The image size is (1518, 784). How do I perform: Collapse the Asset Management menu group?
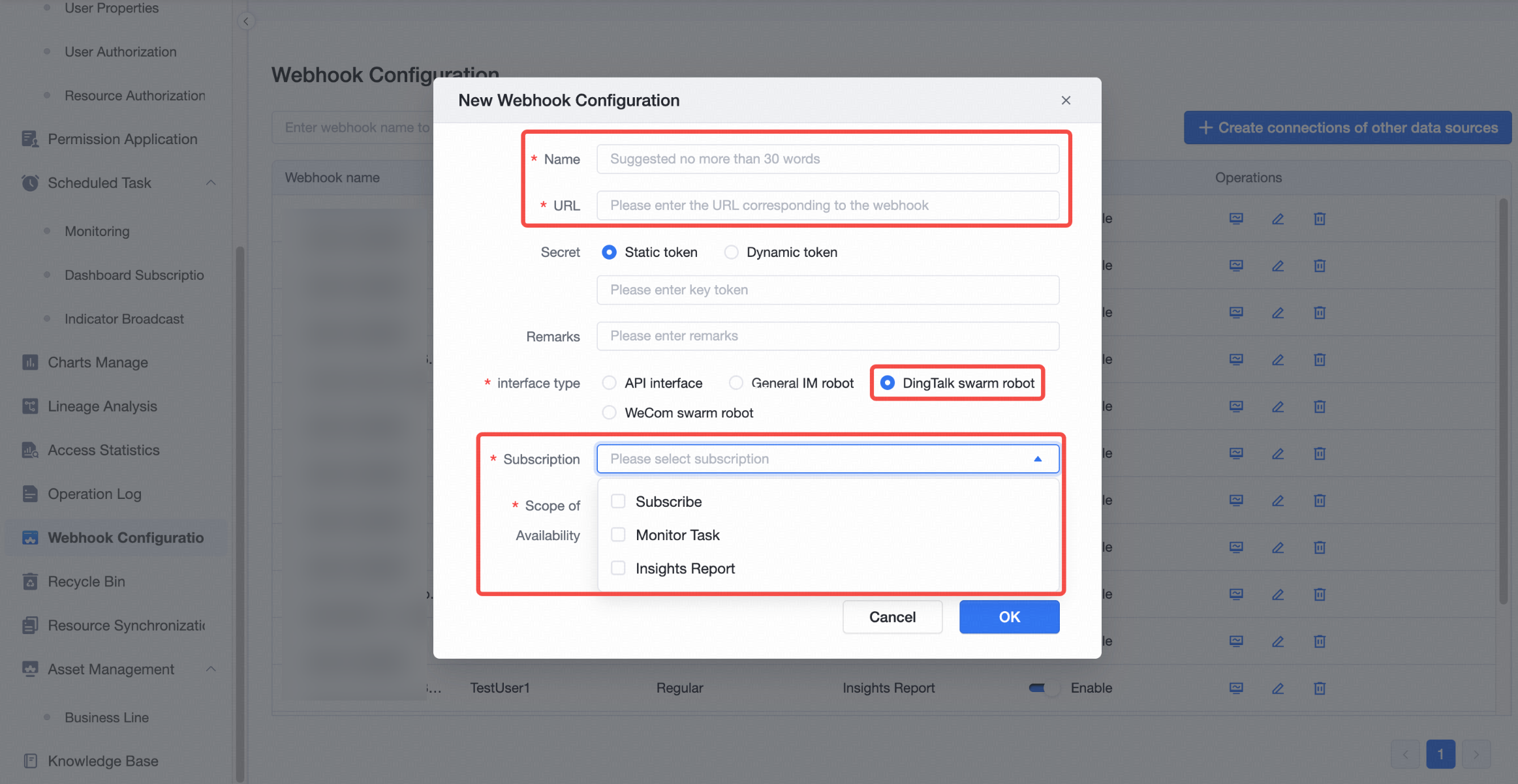pyautogui.click(x=211, y=669)
